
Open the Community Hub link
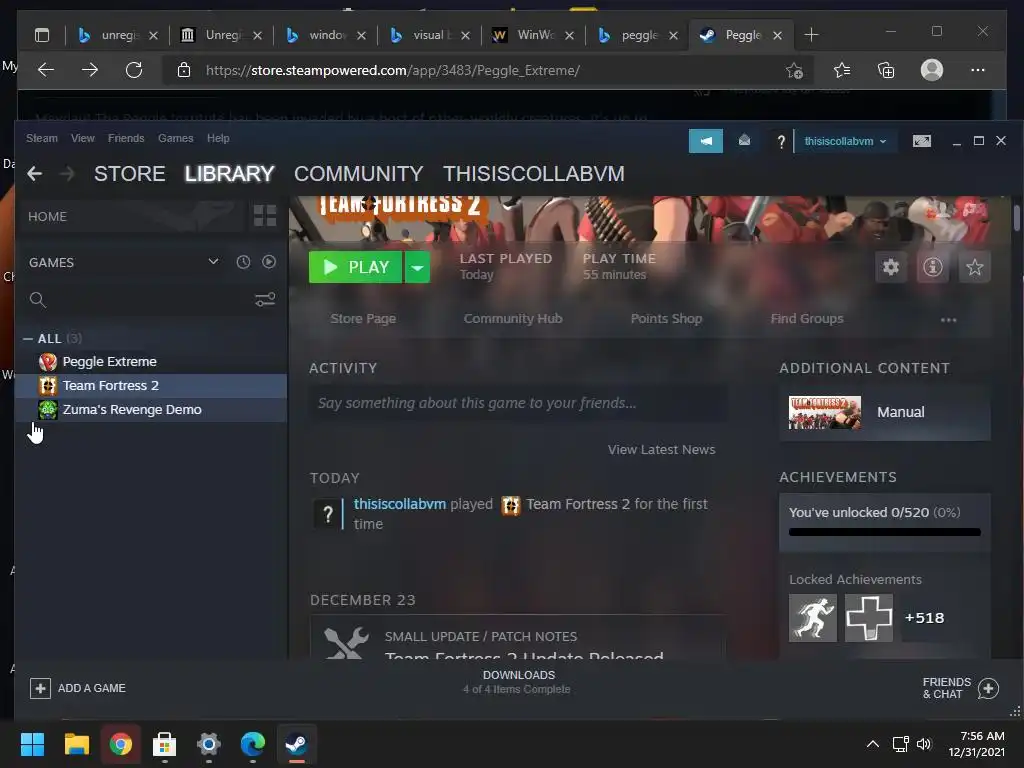click(513, 319)
